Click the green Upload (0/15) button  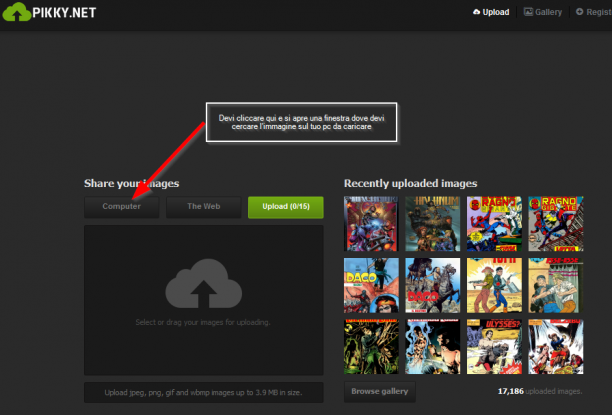(286, 207)
